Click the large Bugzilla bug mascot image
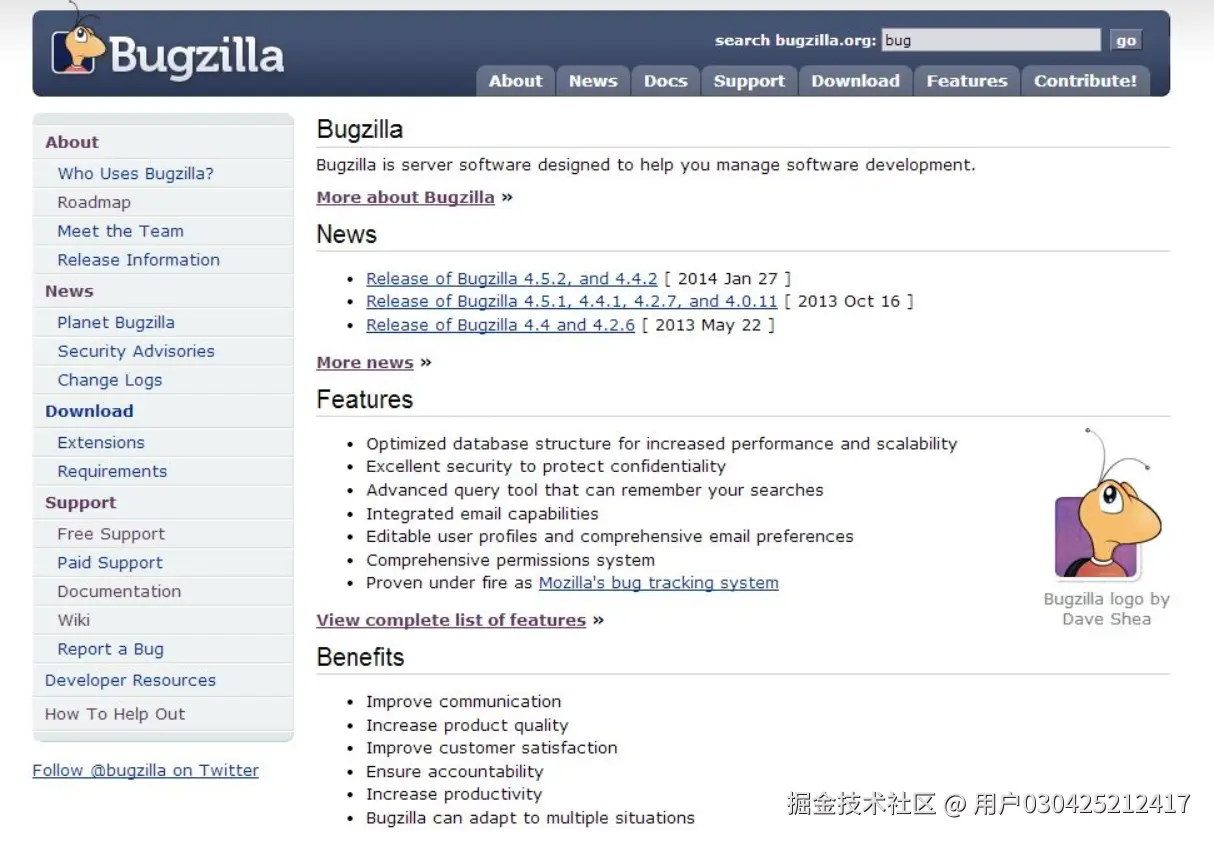 pos(1107,504)
